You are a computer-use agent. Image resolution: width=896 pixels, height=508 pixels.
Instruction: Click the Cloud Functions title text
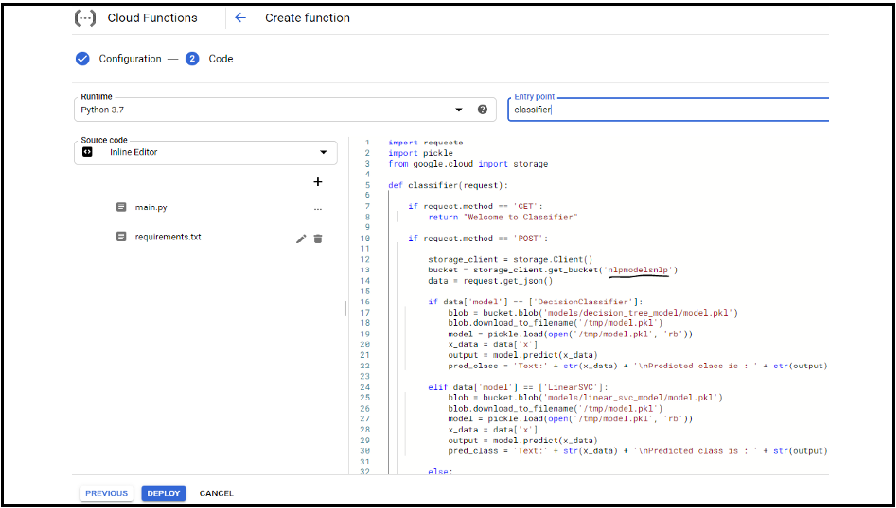(x=152, y=18)
